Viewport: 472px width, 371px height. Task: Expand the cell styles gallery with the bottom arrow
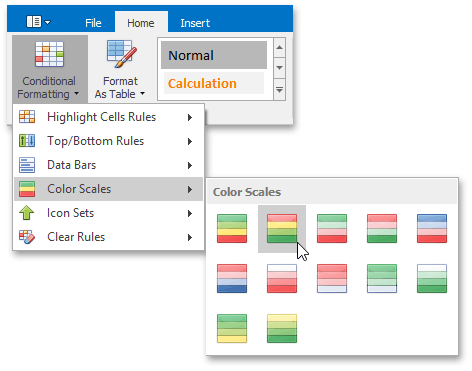tap(279, 90)
